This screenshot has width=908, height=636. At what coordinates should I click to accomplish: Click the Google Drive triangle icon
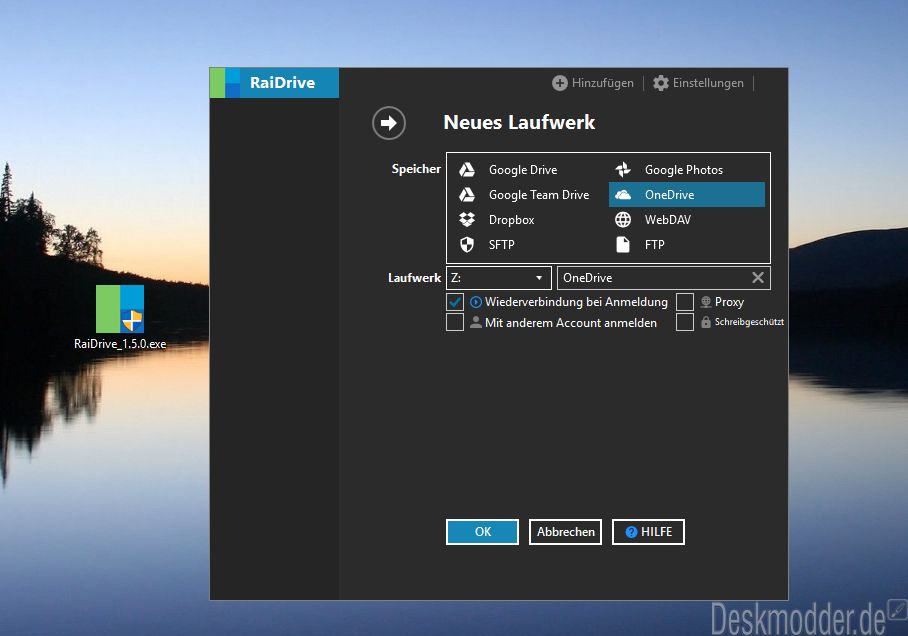(467, 170)
